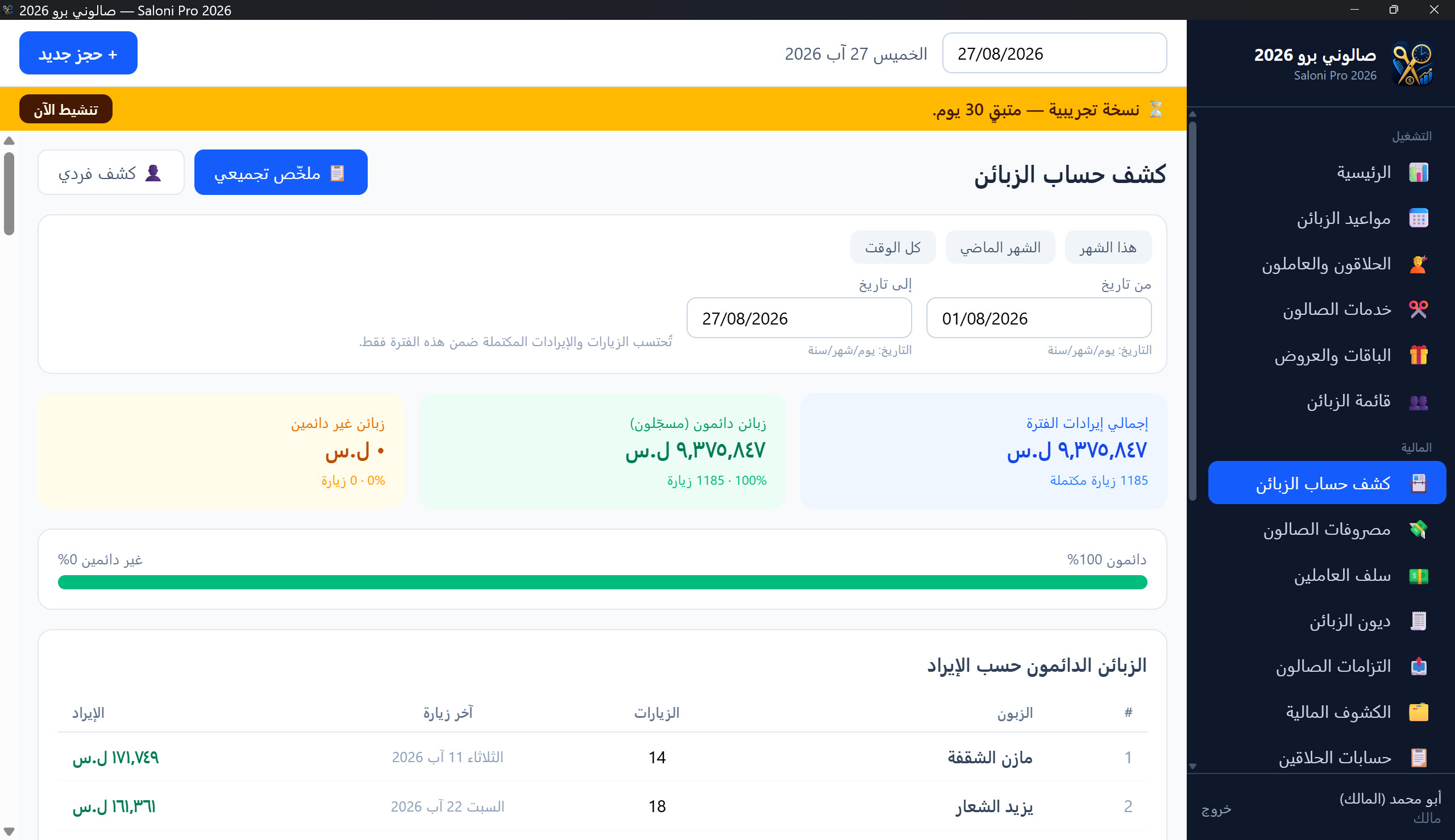Image resolution: width=1455 pixels, height=840 pixels.
Task: Click الزيارات column header
Action: (656, 713)
